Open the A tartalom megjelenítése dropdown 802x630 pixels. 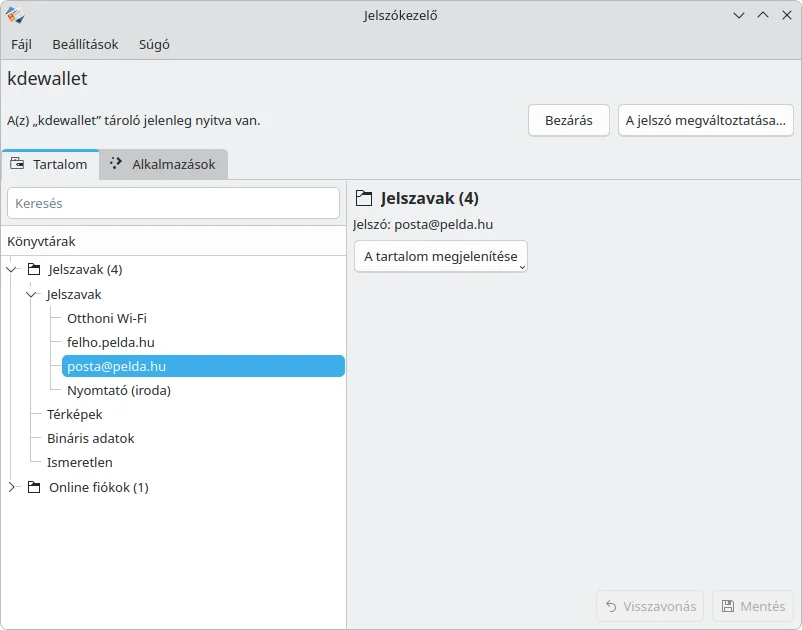click(x=441, y=256)
